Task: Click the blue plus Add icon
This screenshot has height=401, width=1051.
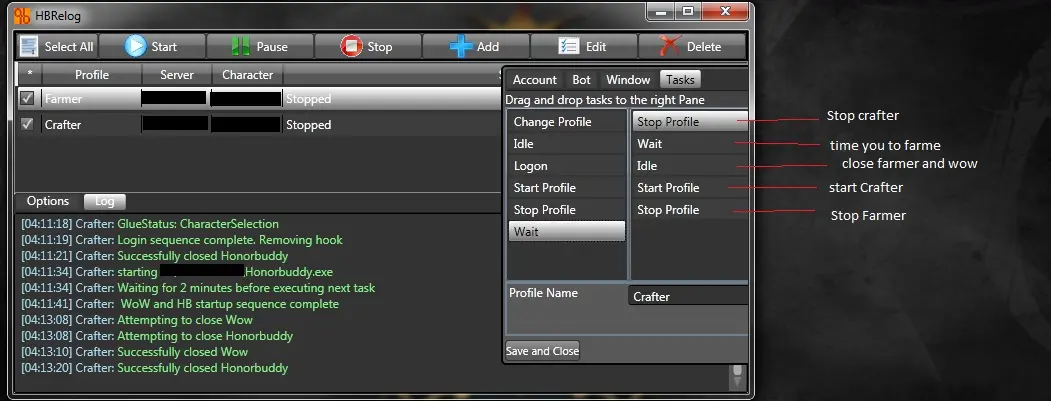Action: tap(460, 46)
